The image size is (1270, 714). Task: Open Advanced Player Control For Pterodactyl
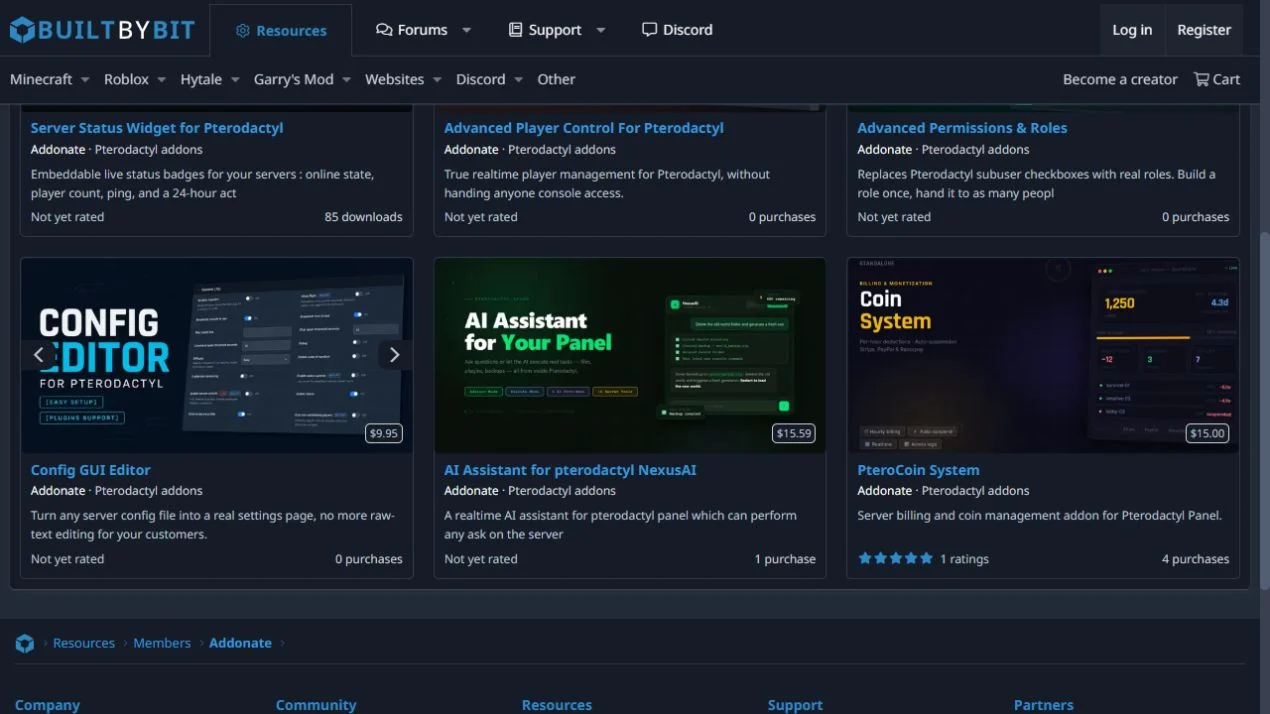(x=584, y=128)
